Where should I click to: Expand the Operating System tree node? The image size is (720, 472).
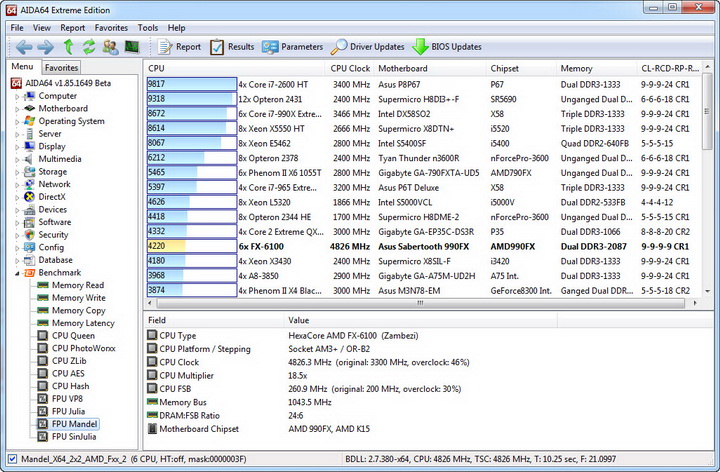click(x=17, y=122)
